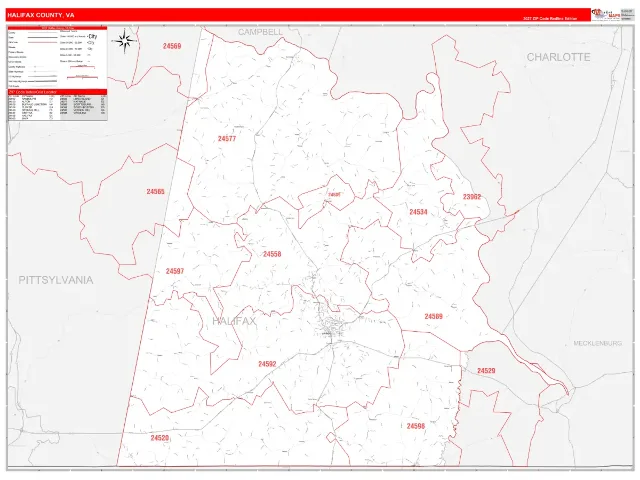The width and height of the screenshot is (640, 480).
Task: Select ZIP code 24558 label
Action: 272,254
